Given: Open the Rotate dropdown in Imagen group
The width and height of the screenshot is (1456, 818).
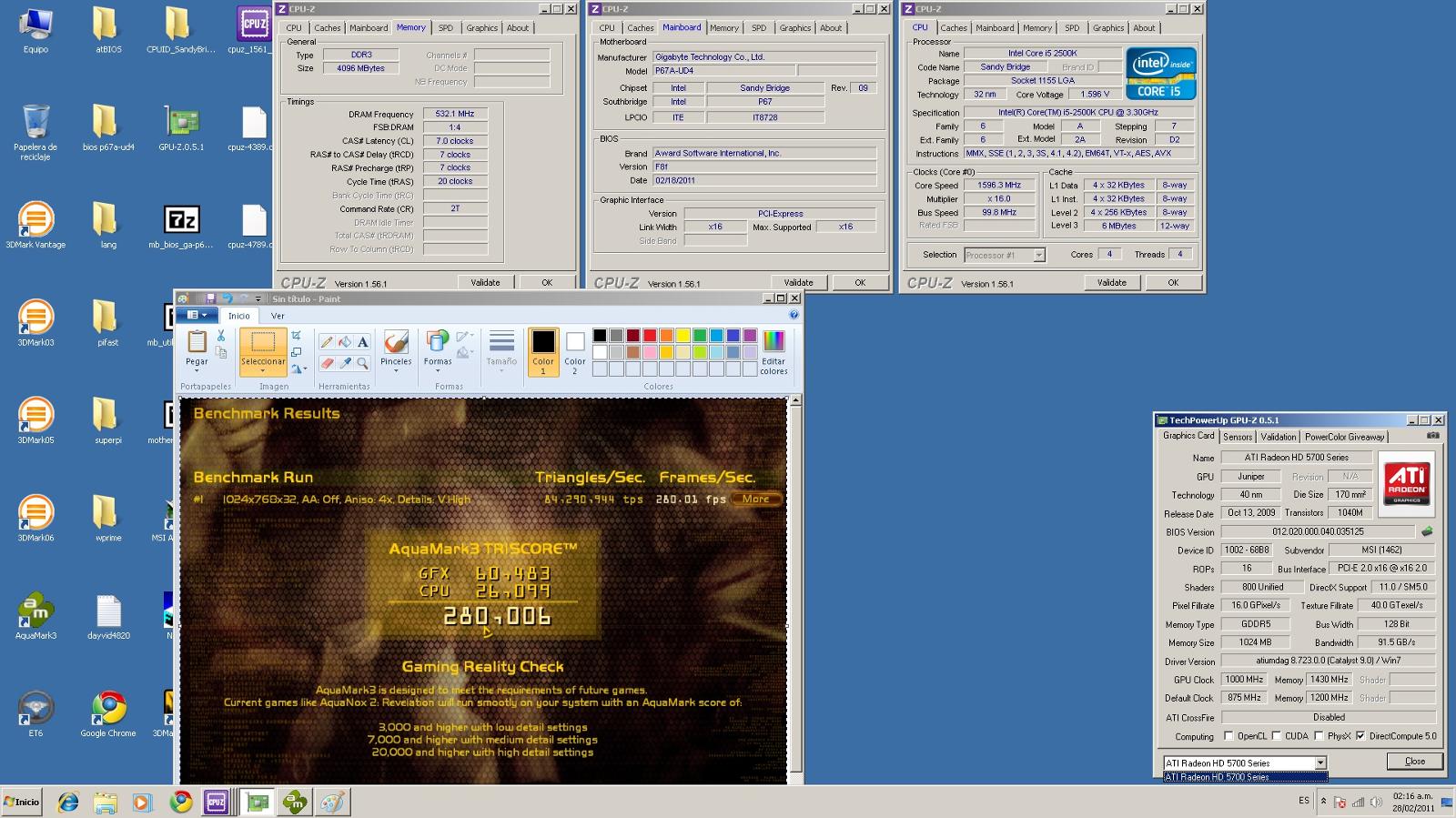Looking at the screenshot, I should coord(298,369).
